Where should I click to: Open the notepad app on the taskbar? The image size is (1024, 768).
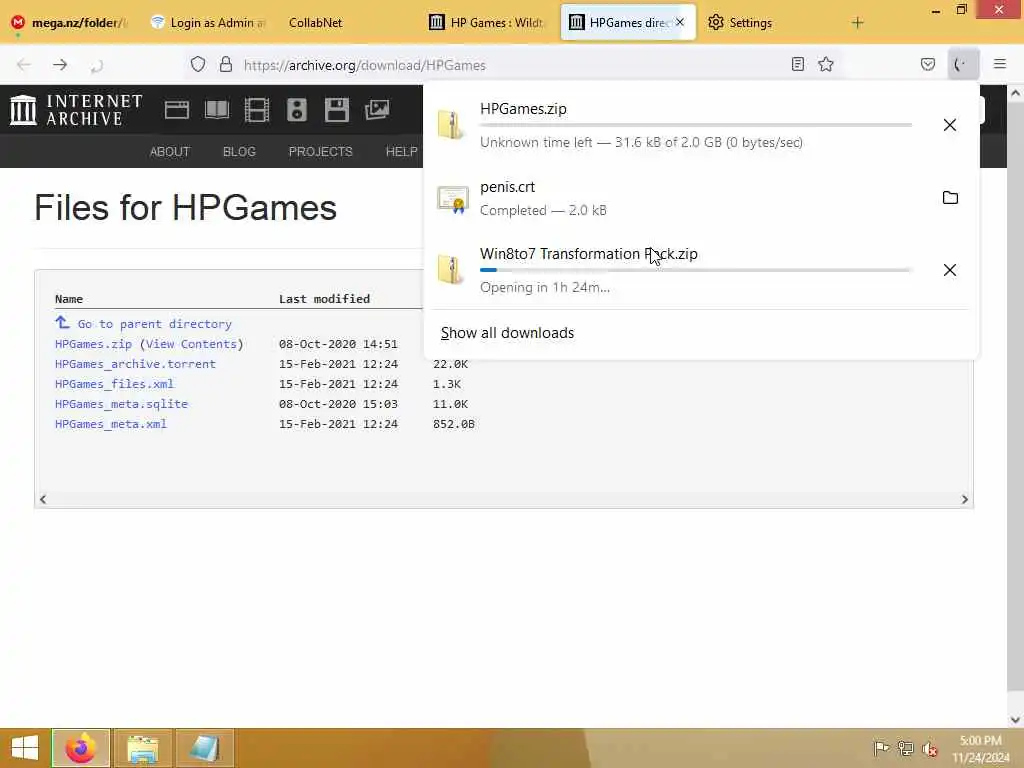(204, 748)
